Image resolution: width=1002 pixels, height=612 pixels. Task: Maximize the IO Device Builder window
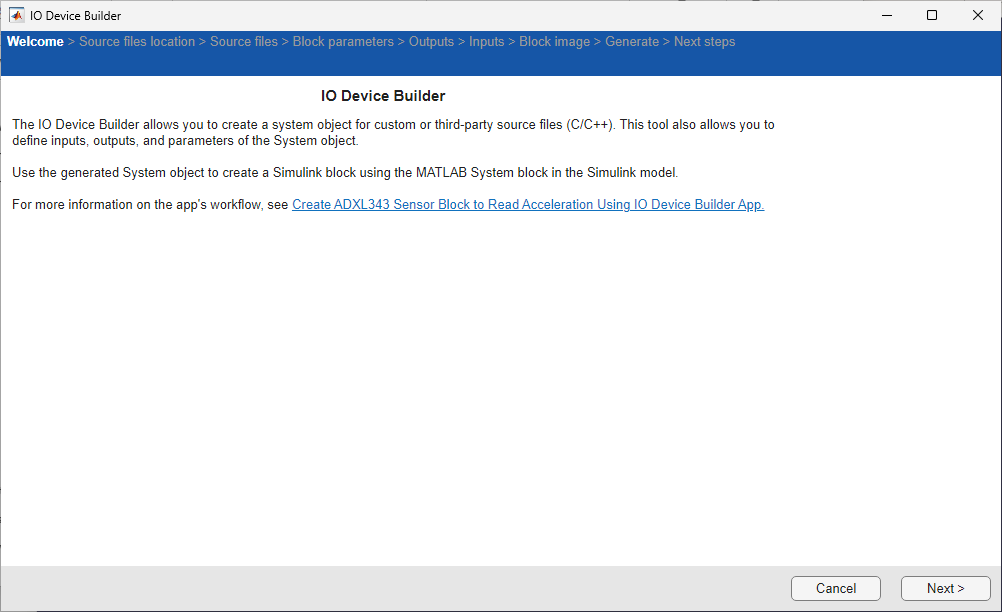point(932,15)
